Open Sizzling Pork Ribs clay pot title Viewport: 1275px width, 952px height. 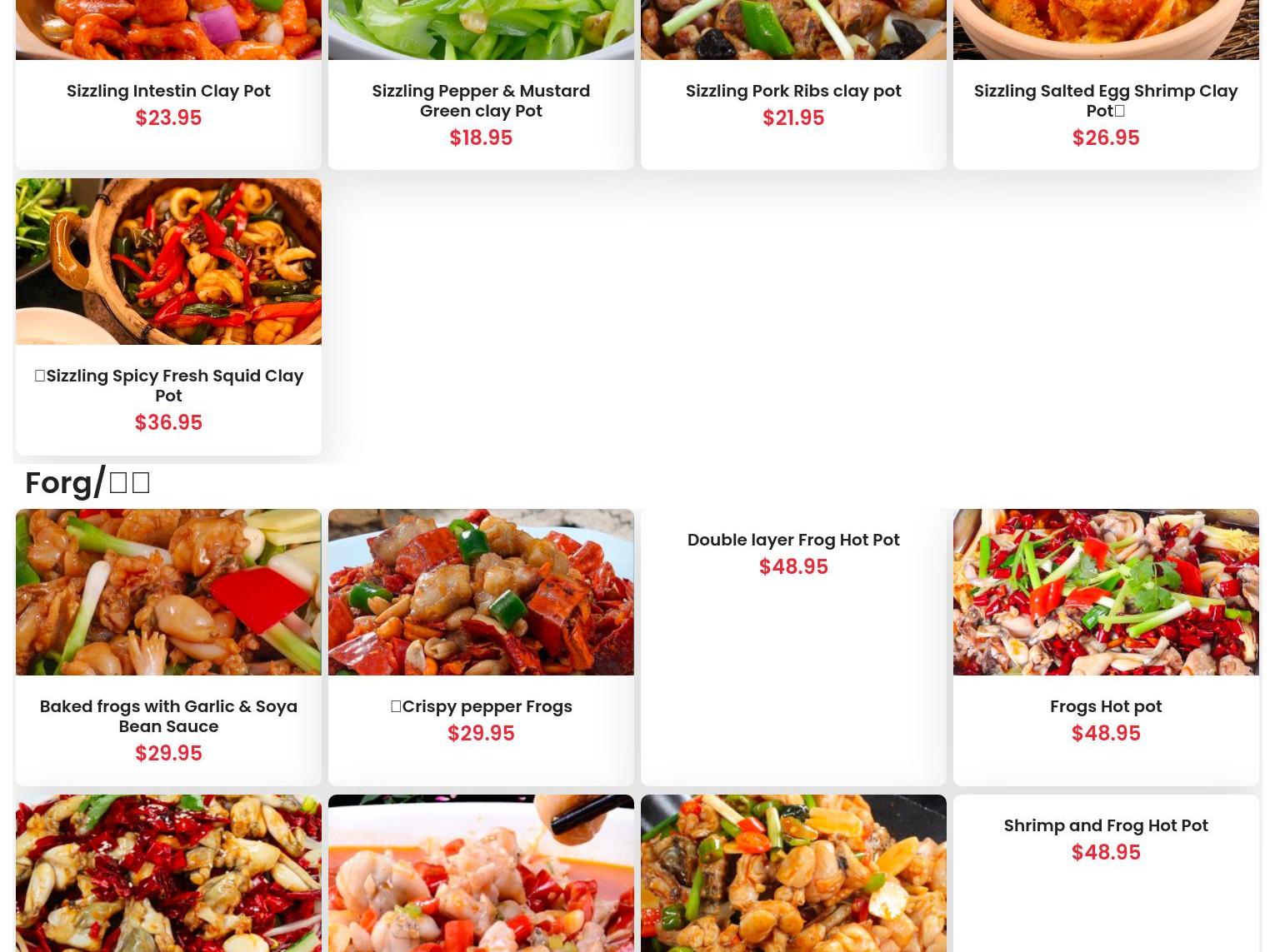(x=793, y=91)
